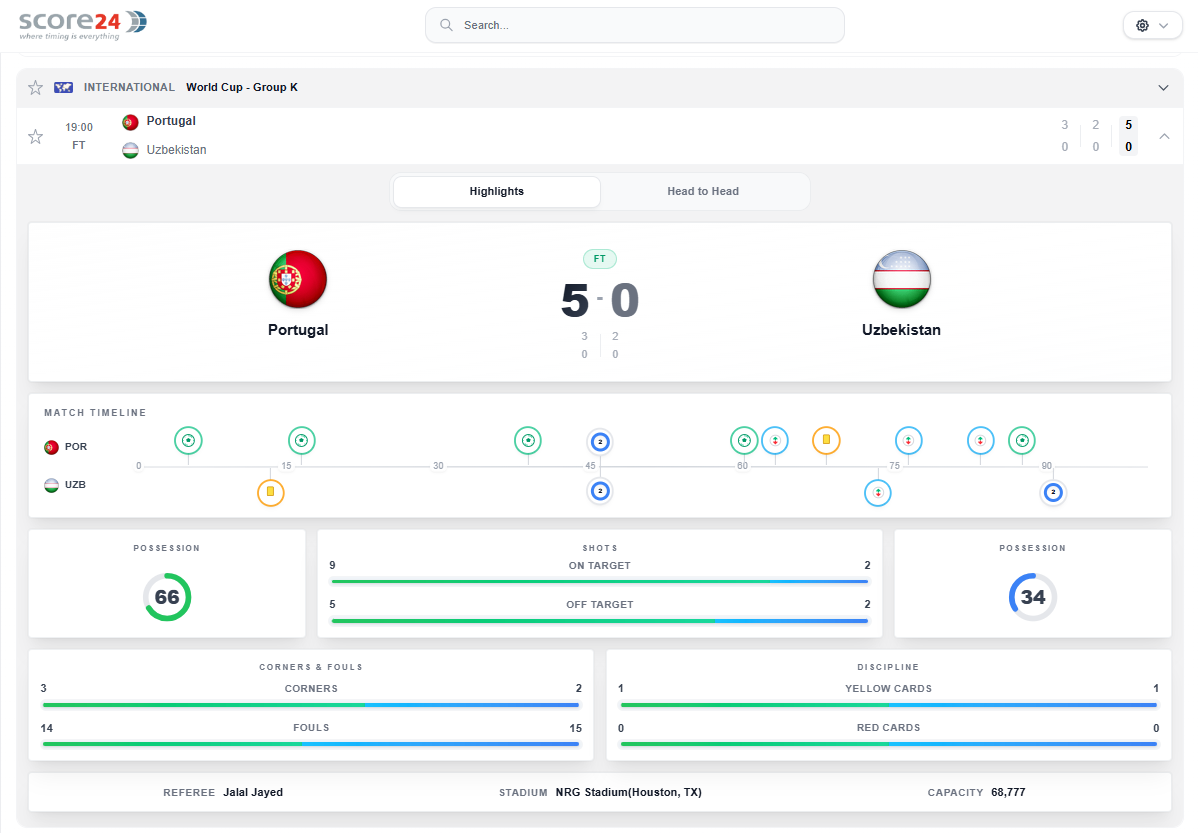Click the Portugal 66 possession ring

coord(167,597)
